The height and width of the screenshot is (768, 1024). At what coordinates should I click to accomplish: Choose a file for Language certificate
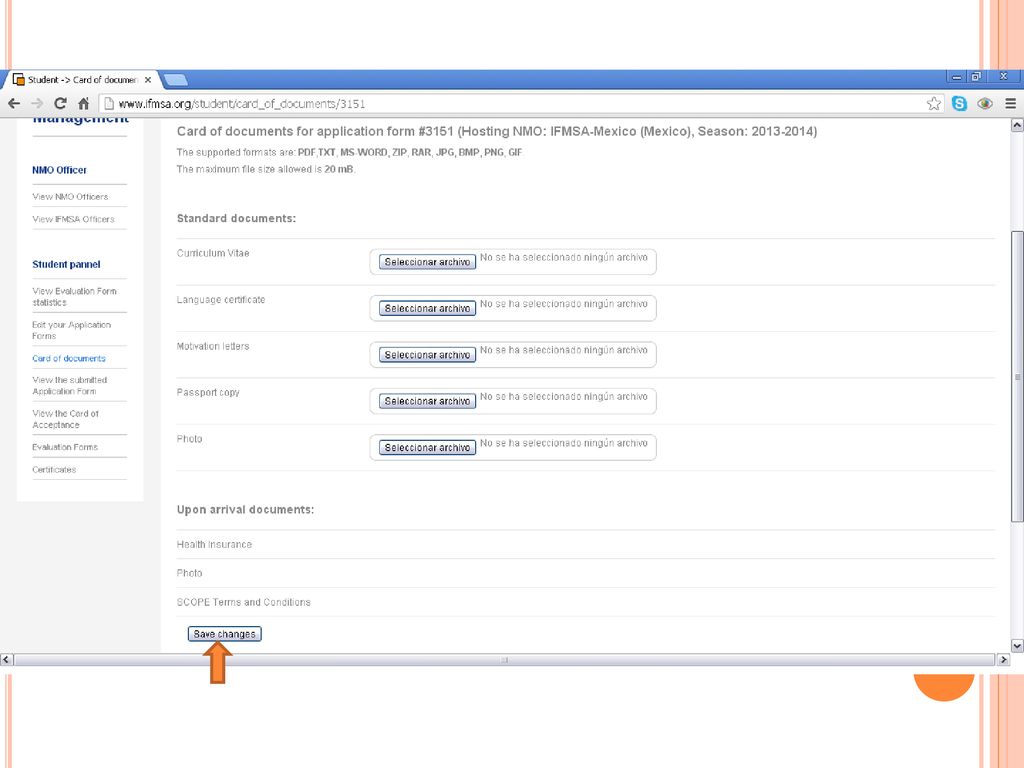pyautogui.click(x=427, y=308)
